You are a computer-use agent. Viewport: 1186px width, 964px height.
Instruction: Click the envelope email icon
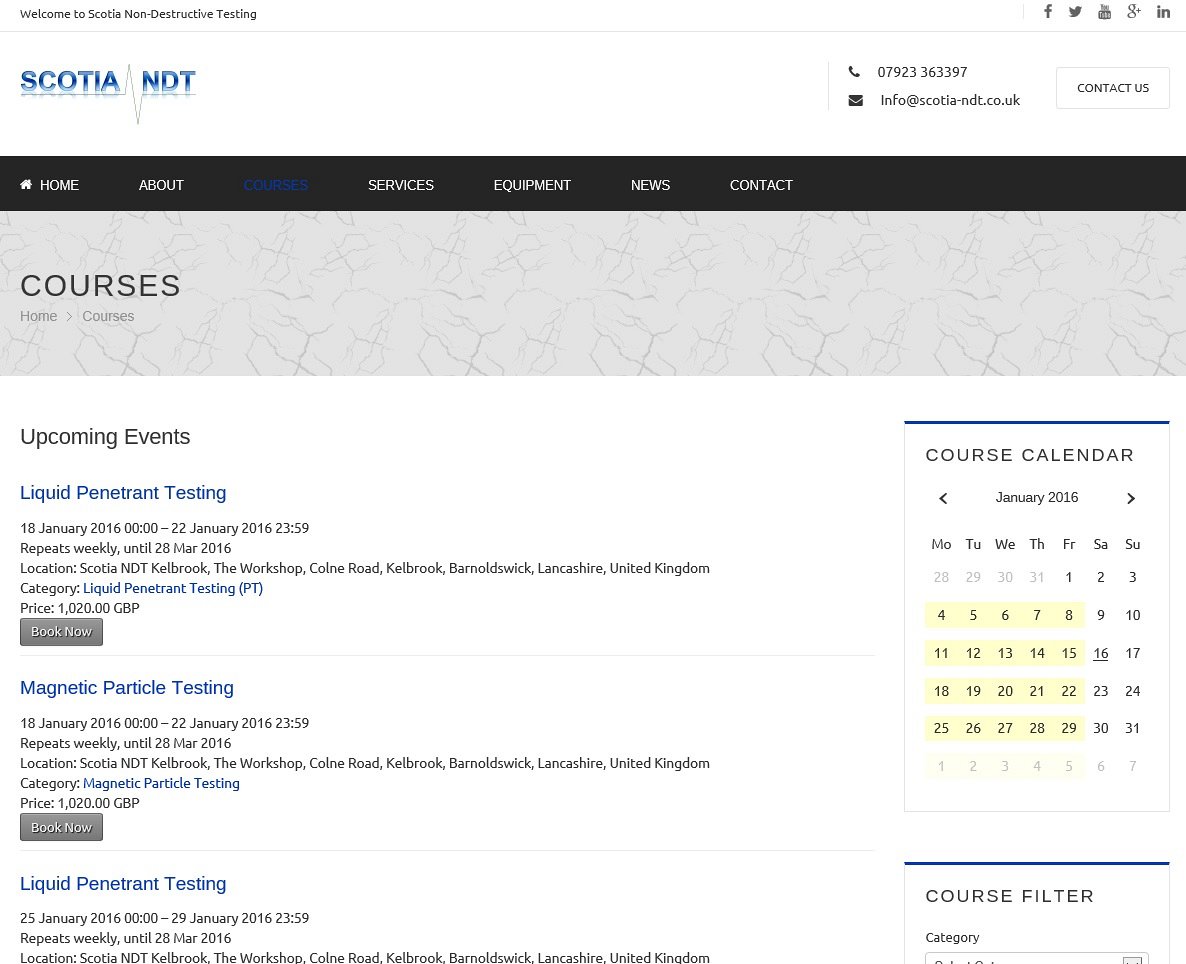coord(855,100)
